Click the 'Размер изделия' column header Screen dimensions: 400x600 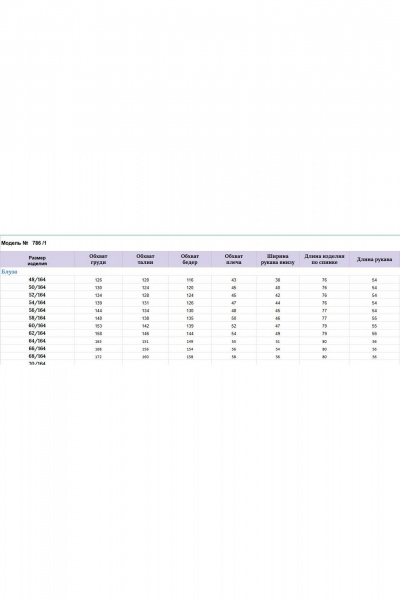(37, 261)
